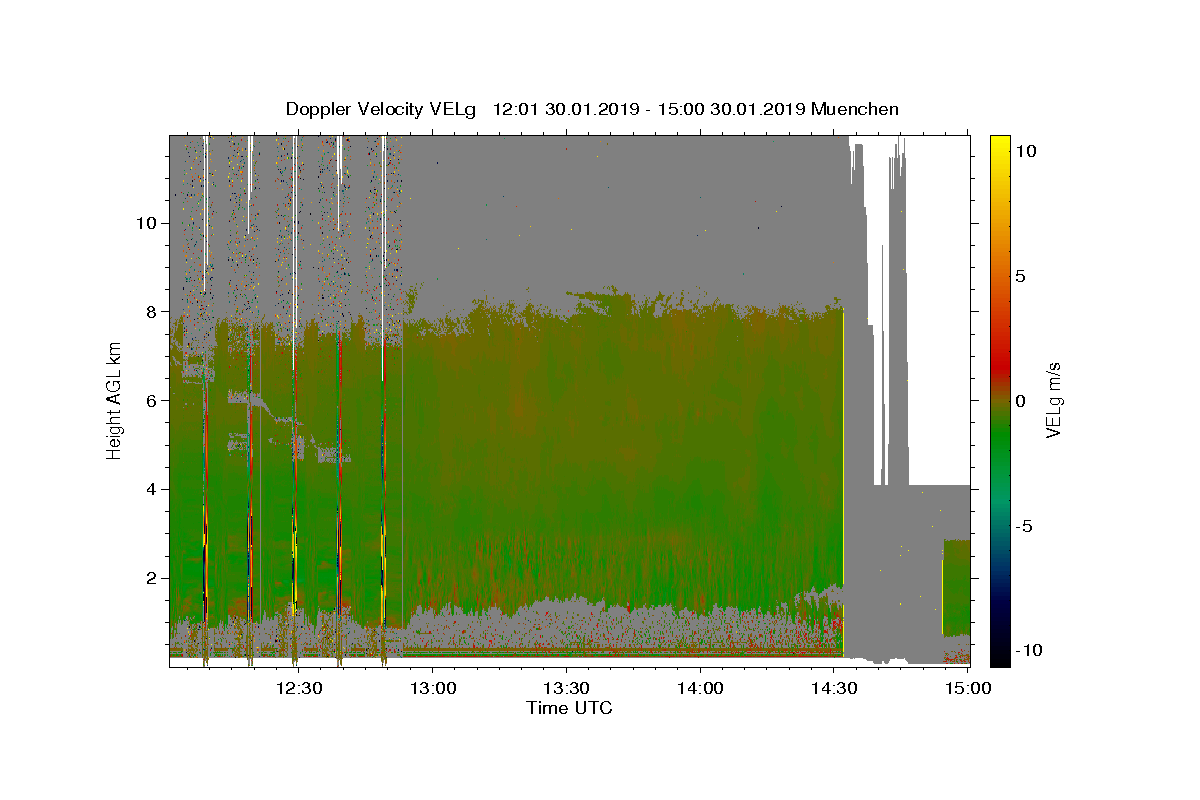Click the 12:30 time tick label

[299, 687]
